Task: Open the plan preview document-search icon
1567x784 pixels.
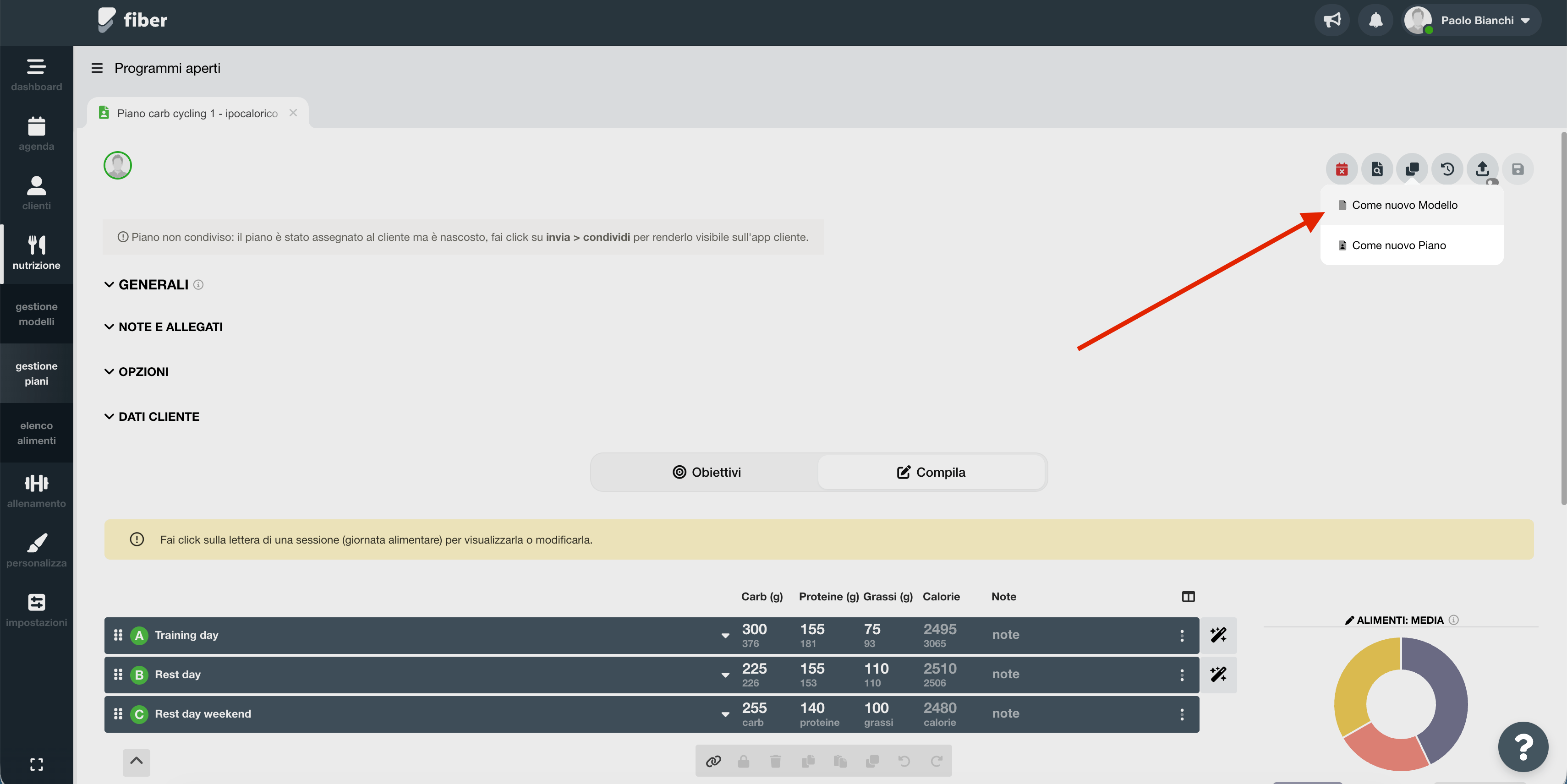Action: (1376, 169)
